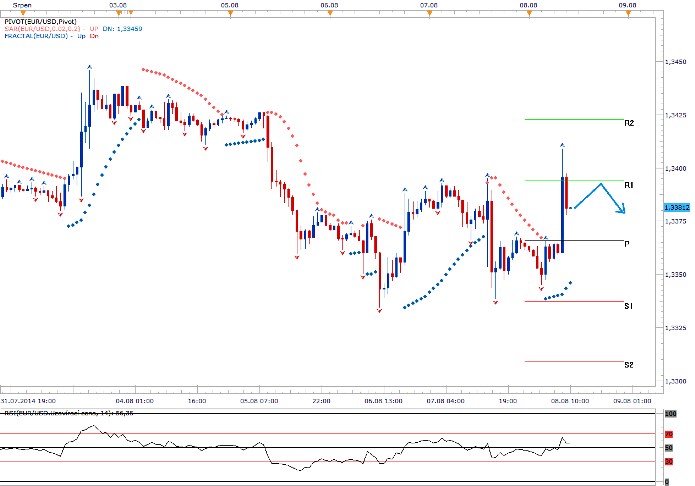The height and width of the screenshot is (486, 695).
Task: Click the 16:00 time axis label
Action: click(x=197, y=401)
